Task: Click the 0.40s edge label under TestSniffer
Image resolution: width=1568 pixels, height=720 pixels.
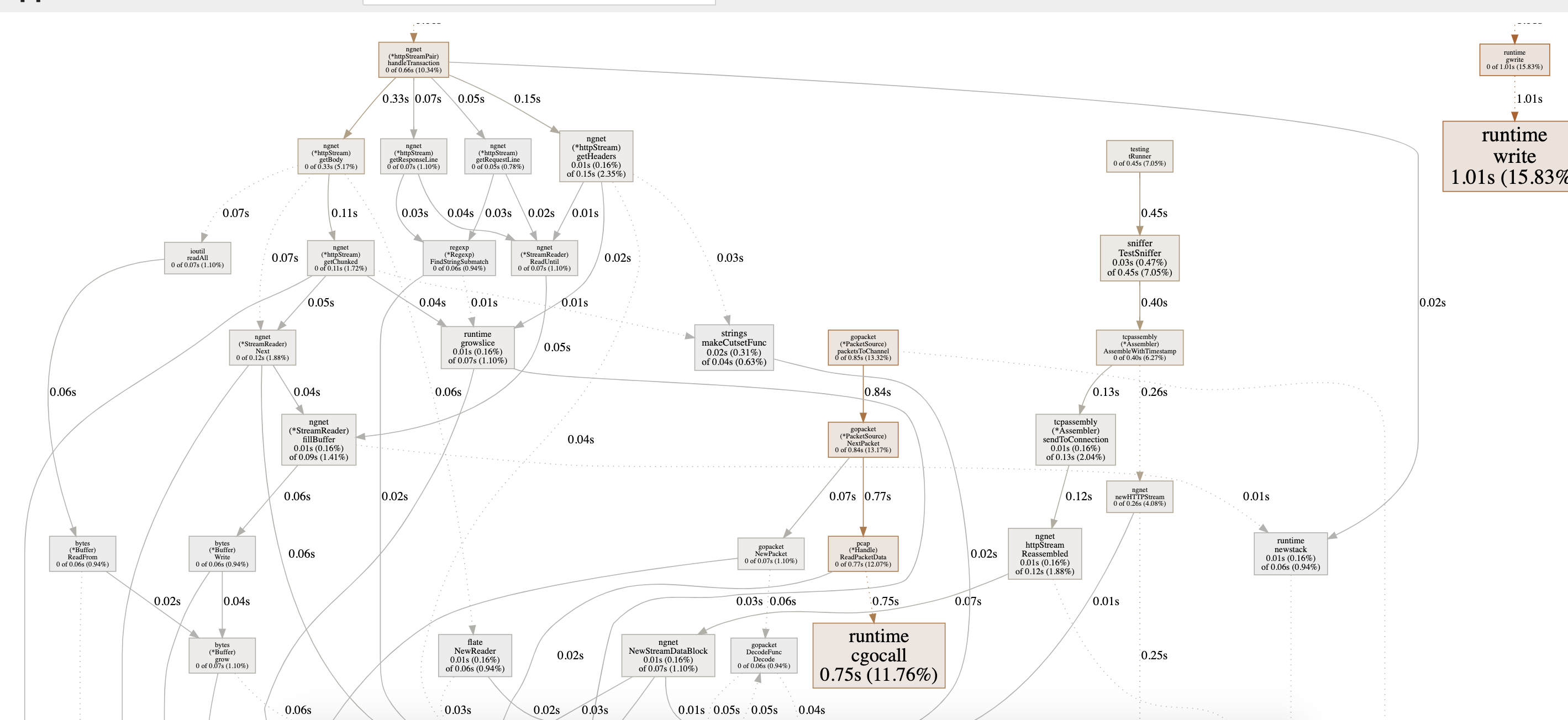Action: [x=1154, y=302]
